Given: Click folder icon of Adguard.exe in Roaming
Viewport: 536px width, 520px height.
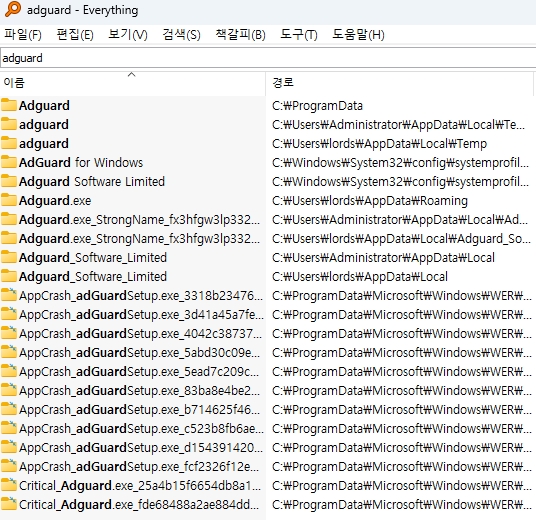Looking at the screenshot, I should 9,200.
